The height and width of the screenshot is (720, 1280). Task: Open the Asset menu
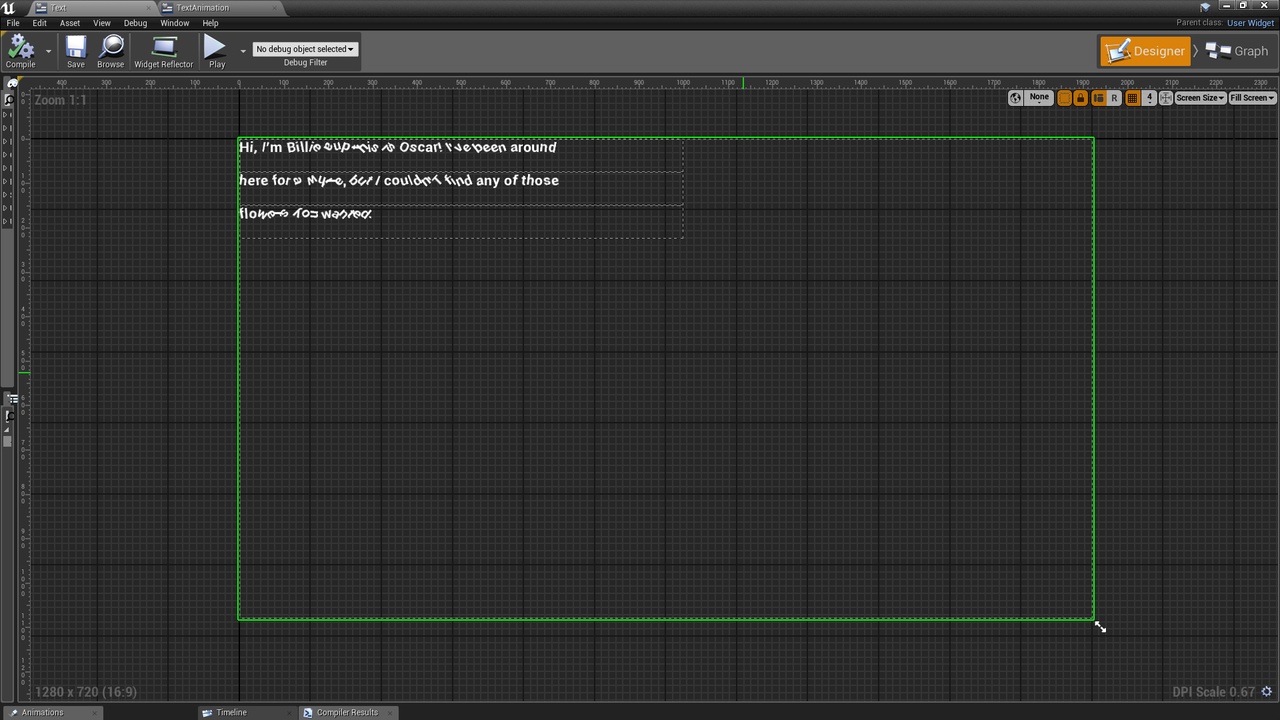coord(70,23)
